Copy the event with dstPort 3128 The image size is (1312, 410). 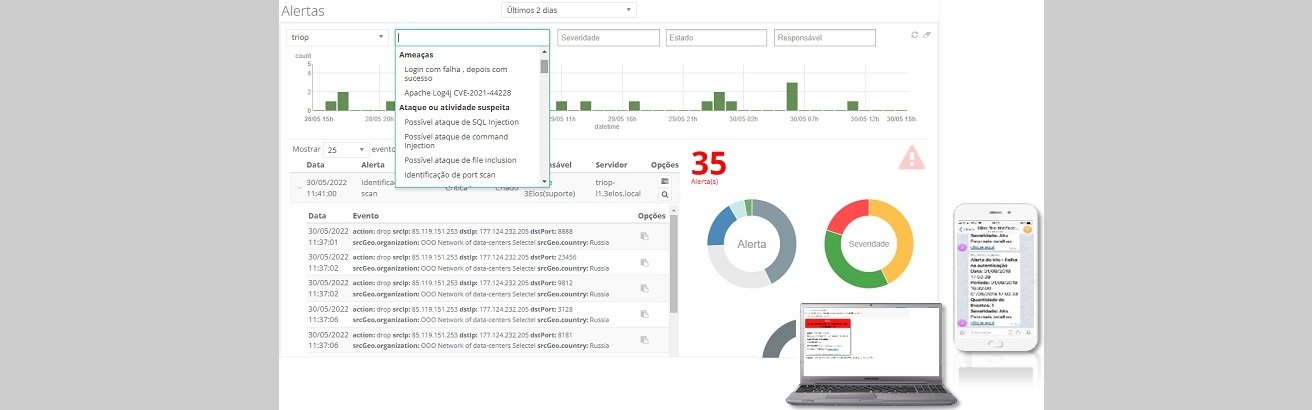pos(645,314)
